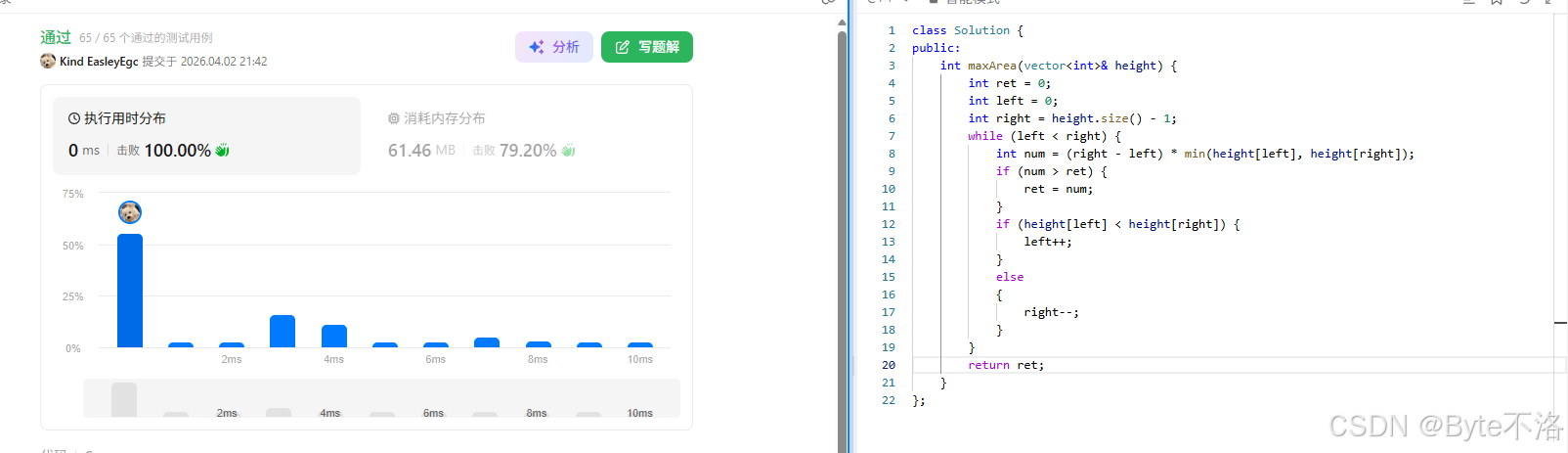Click the 'while (left < right) {' line
The height and width of the screenshot is (453, 1568).
[1045, 136]
